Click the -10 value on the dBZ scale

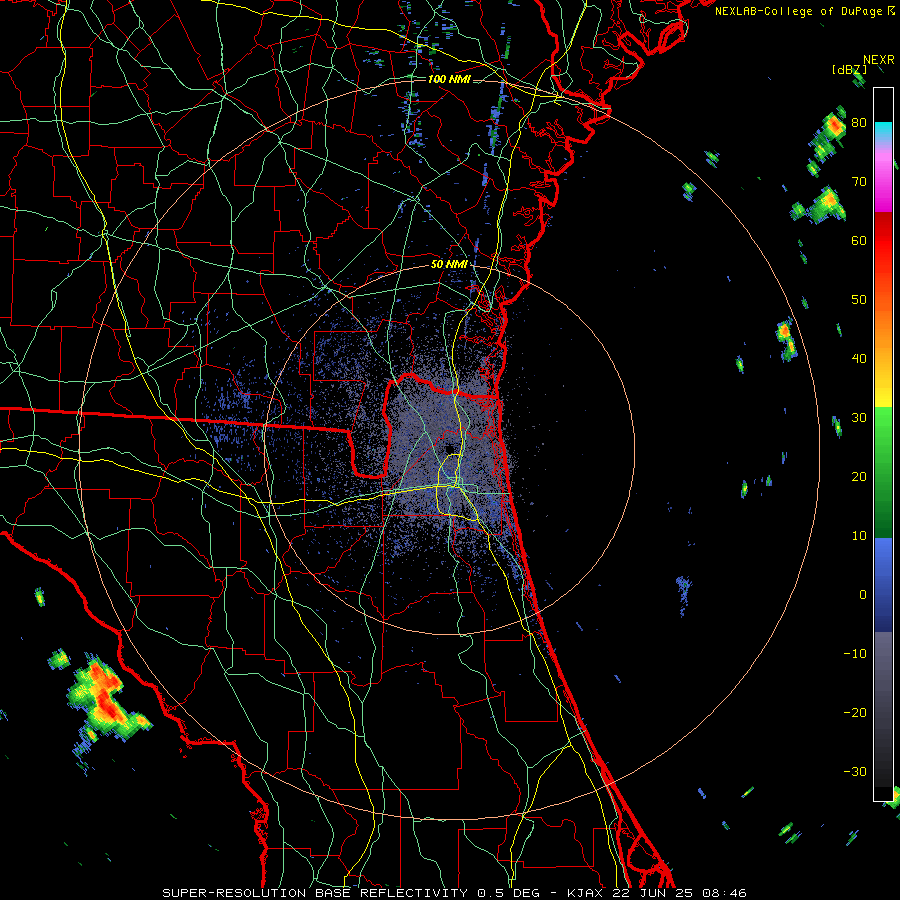(x=855, y=654)
